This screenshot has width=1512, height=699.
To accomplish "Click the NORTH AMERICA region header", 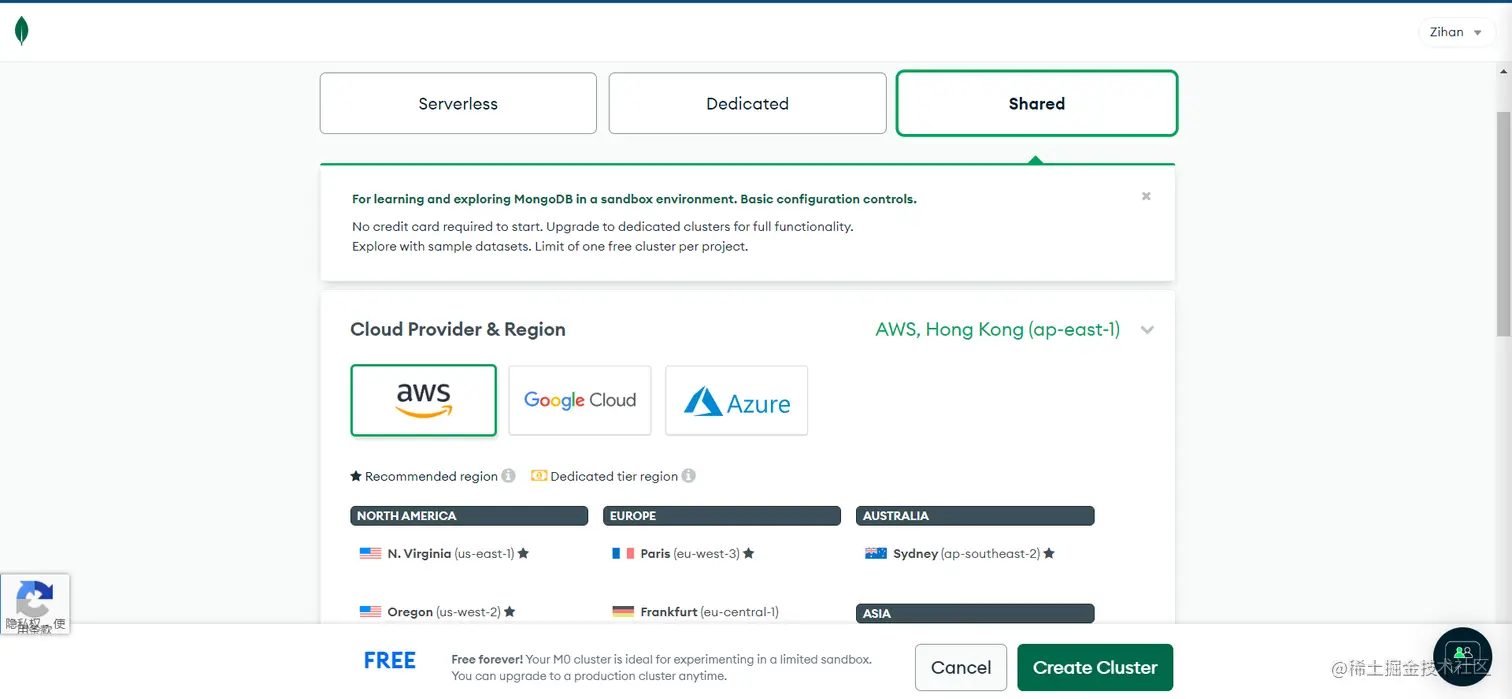I will pyautogui.click(x=469, y=516).
